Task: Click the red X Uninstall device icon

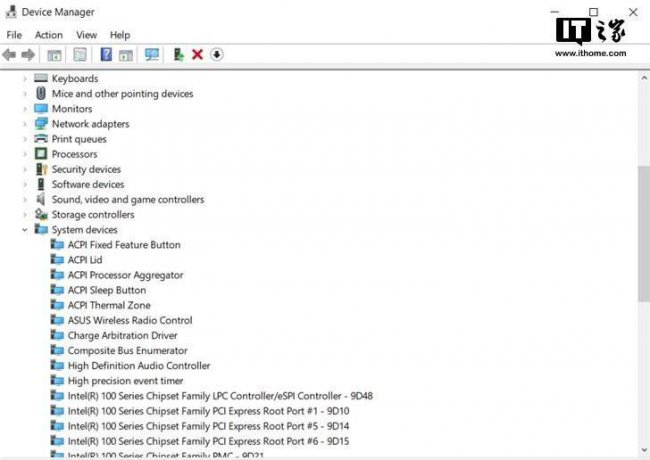Action: (x=197, y=54)
